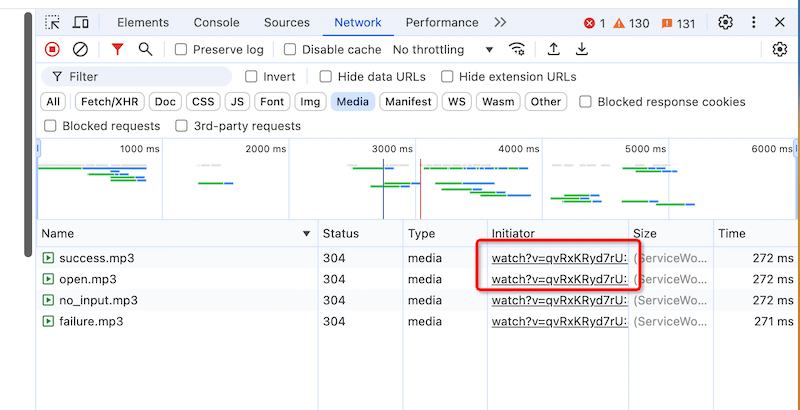Open the Sources tab
Screen dimensions: 800x410
tap(287, 22)
